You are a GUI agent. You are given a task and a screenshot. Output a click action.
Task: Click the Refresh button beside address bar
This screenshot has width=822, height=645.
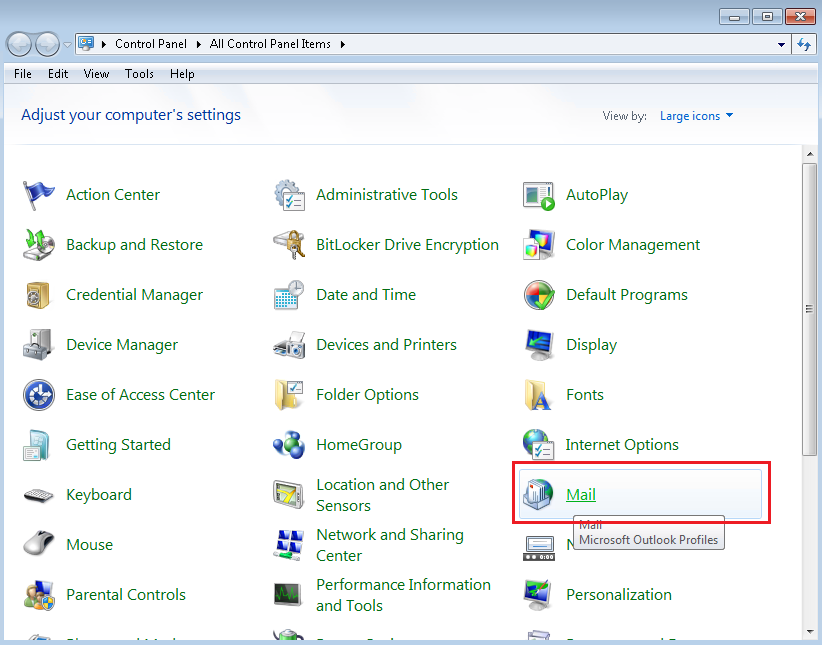[x=804, y=45]
